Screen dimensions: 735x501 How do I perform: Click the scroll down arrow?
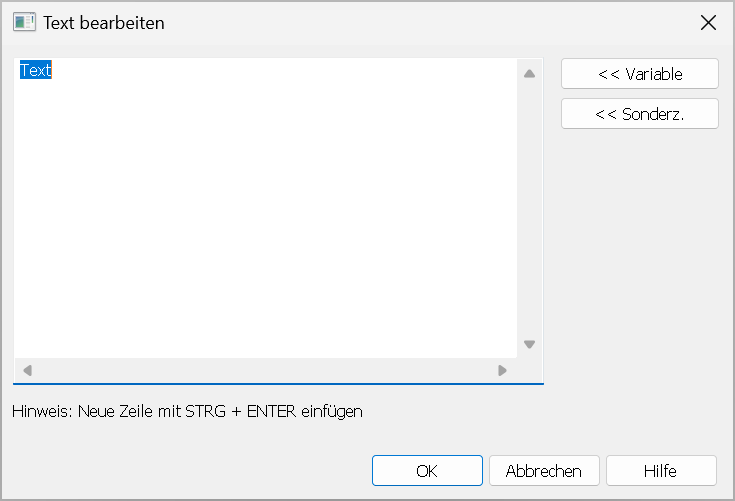530,344
